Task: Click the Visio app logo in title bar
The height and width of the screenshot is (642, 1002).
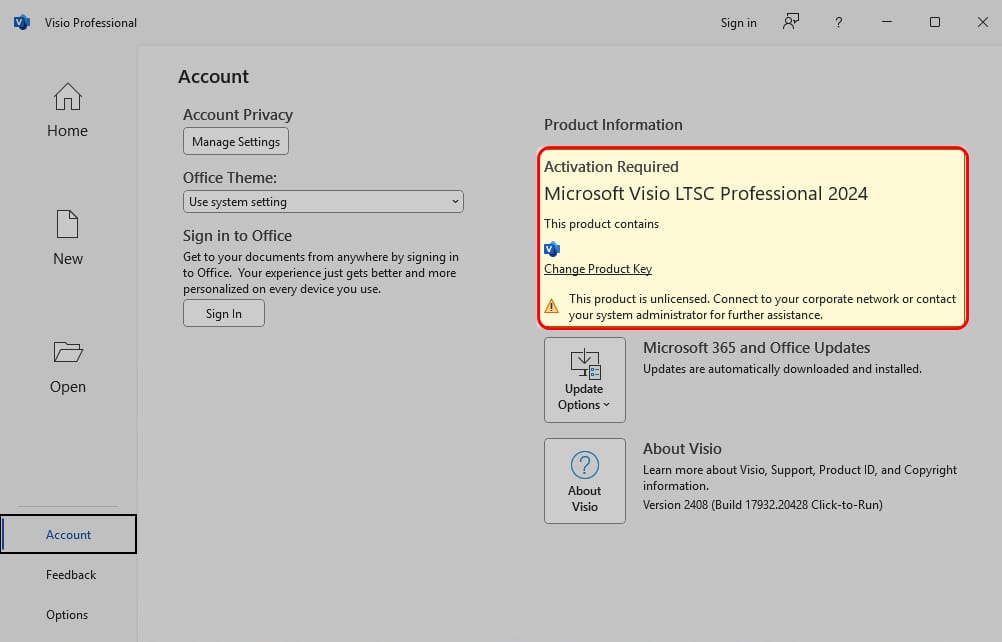Action: pyautogui.click(x=22, y=22)
